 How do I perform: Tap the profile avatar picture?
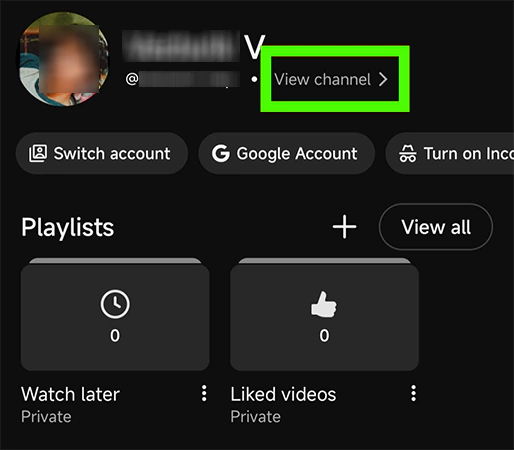(63, 59)
